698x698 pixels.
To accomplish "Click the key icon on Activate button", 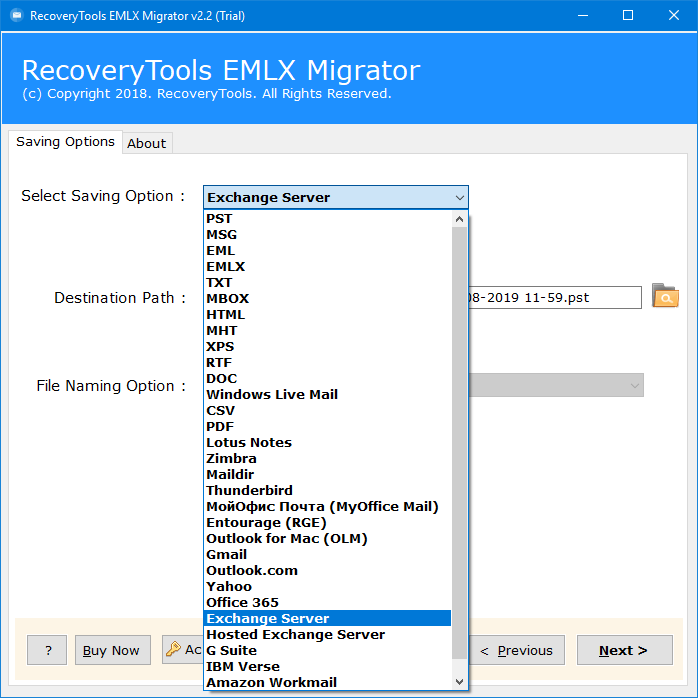I will [x=173, y=649].
